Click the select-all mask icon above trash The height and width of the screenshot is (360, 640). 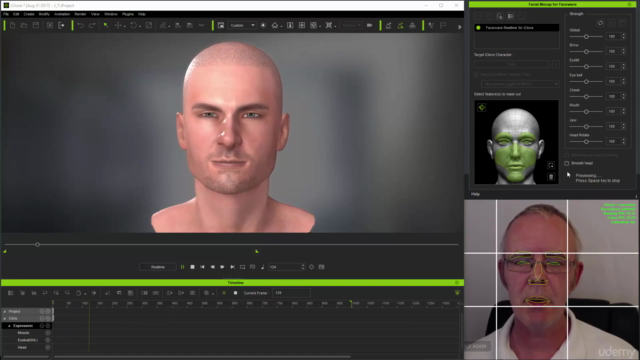(x=551, y=165)
